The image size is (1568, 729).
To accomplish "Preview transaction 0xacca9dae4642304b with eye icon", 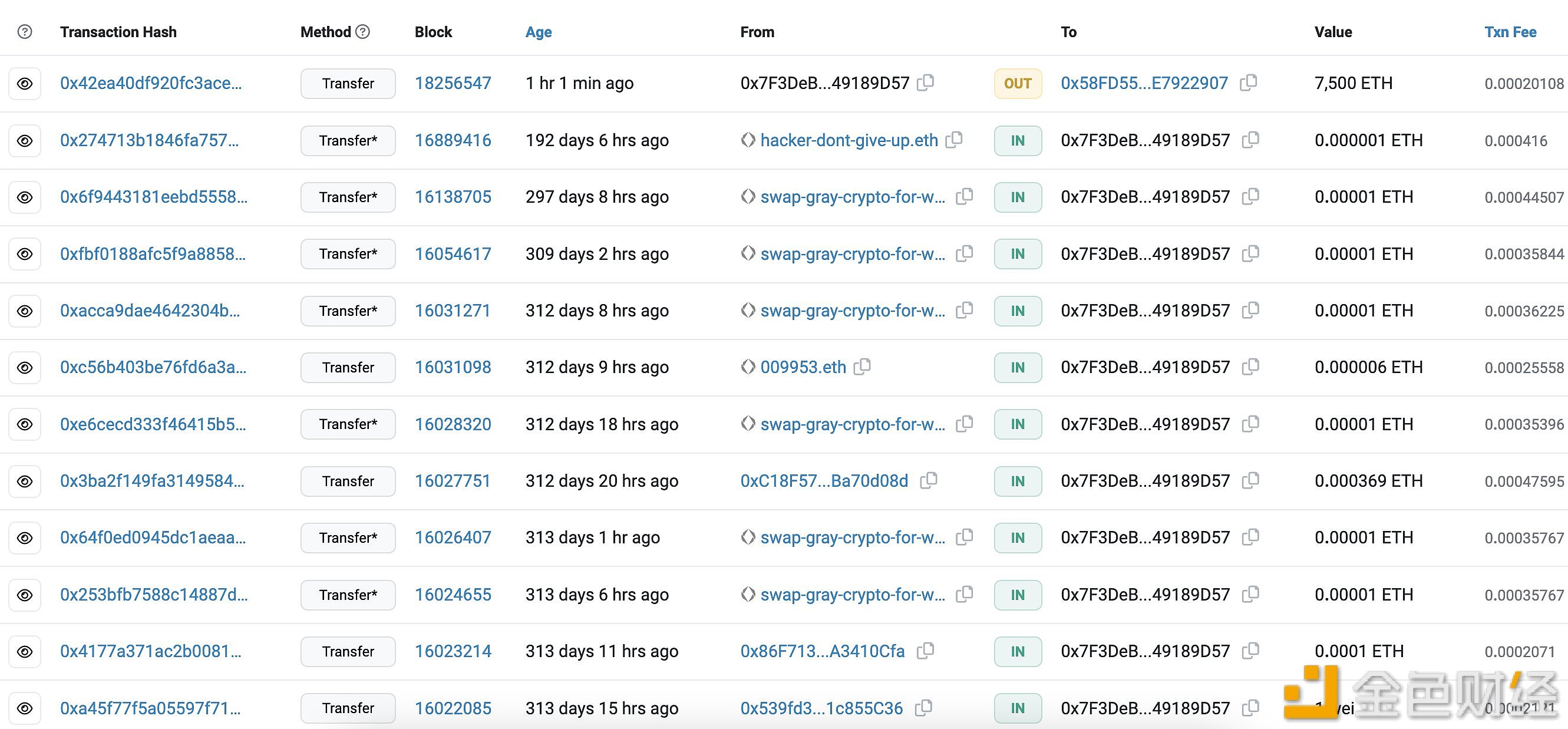I will 25,311.
